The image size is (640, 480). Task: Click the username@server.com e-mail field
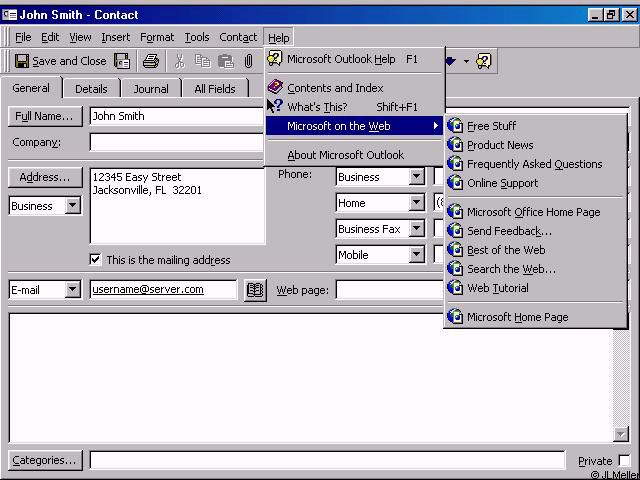click(163, 290)
